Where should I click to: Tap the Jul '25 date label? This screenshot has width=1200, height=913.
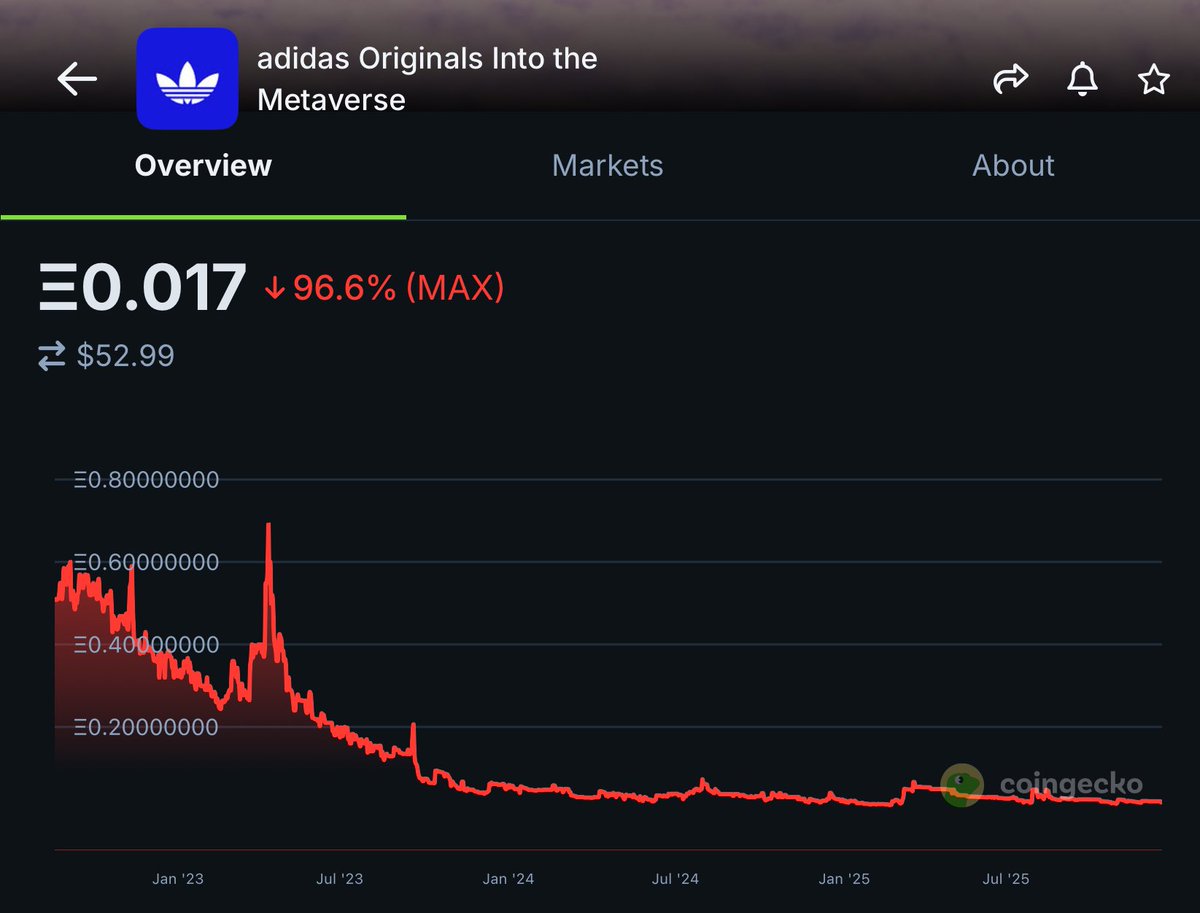click(x=1006, y=879)
